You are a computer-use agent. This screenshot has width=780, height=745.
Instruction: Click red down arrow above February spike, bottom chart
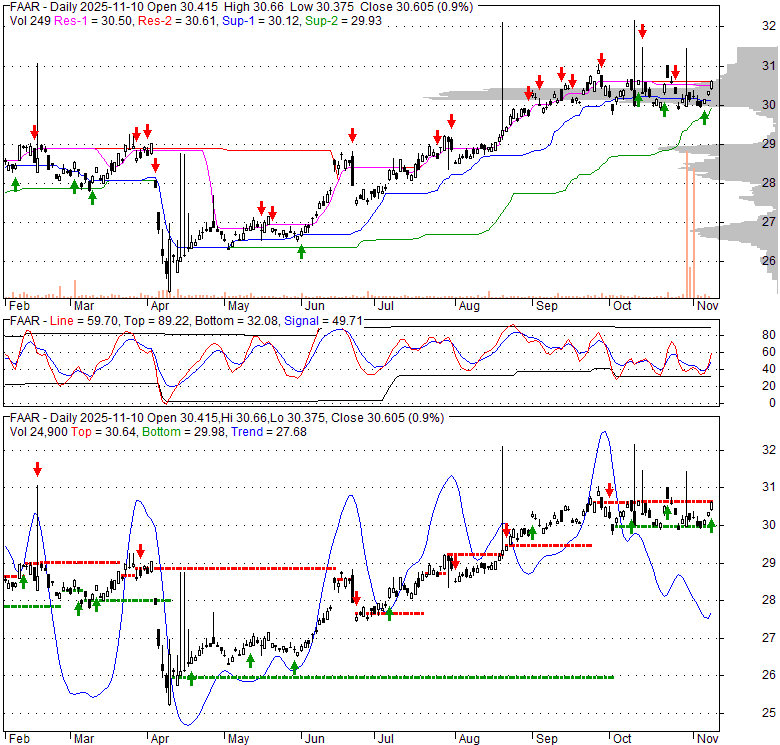click(37, 468)
